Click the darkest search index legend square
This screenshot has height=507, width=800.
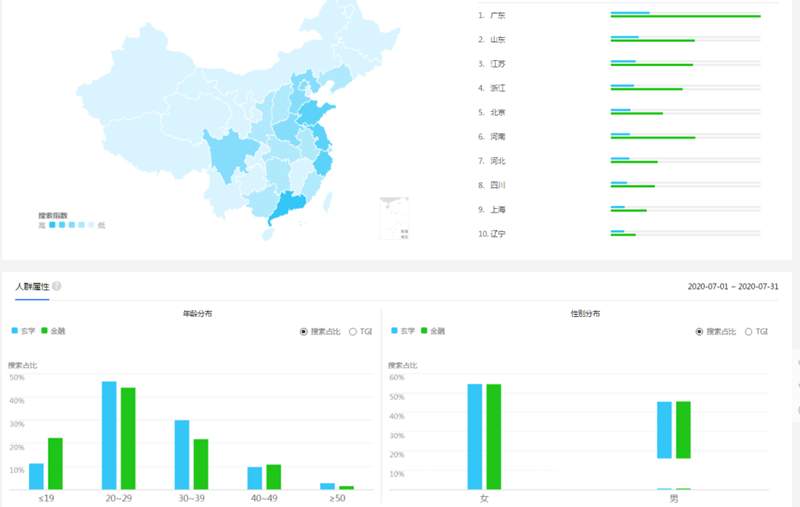[52, 225]
